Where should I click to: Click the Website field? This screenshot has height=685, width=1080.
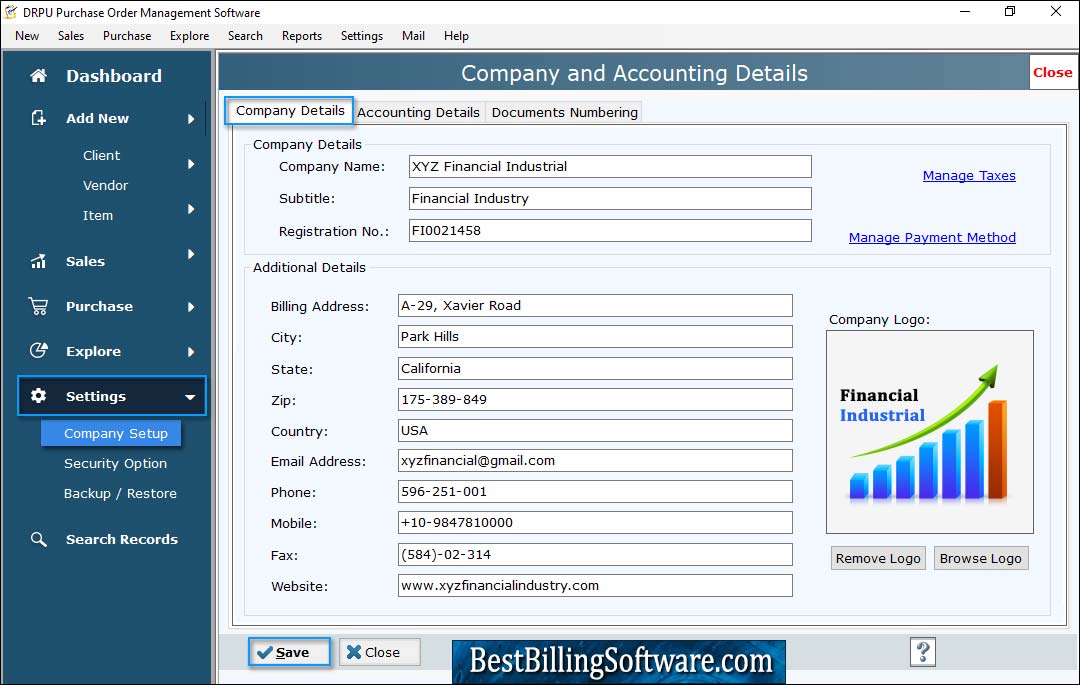pyautogui.click(x=595, y=585)
